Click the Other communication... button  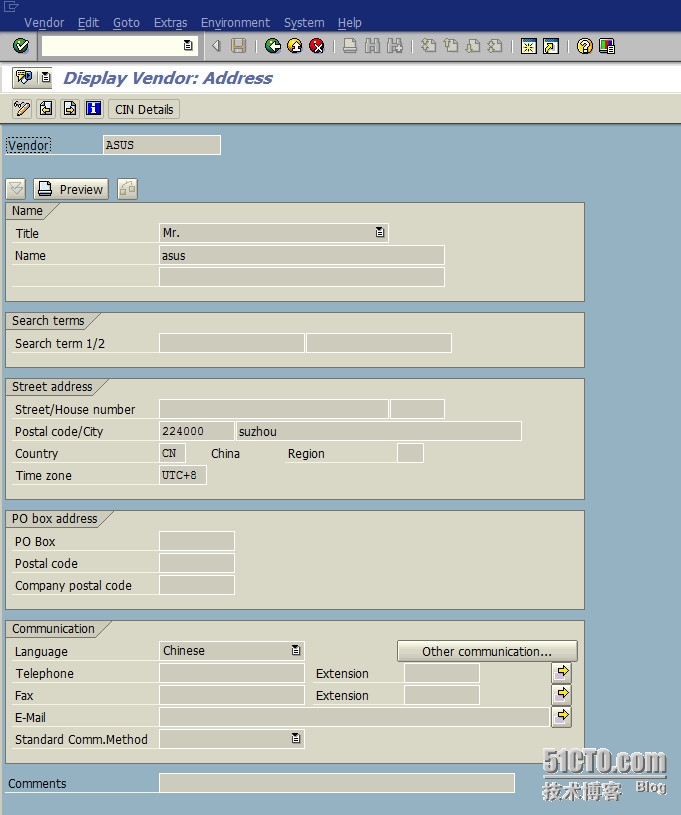coord(487,651)
